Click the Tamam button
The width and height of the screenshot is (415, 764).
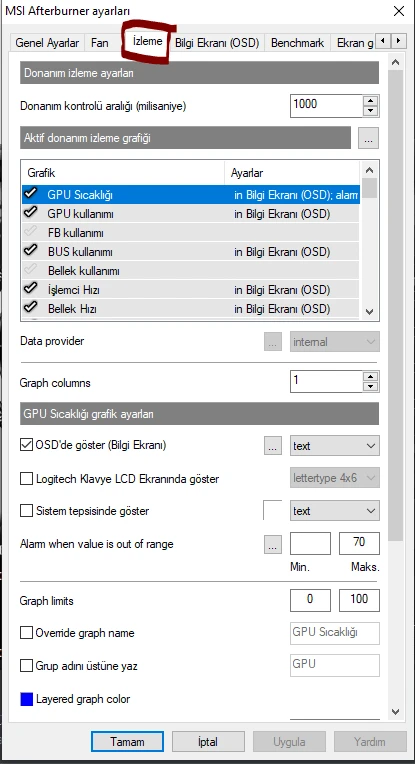click(x=127, y=742)
